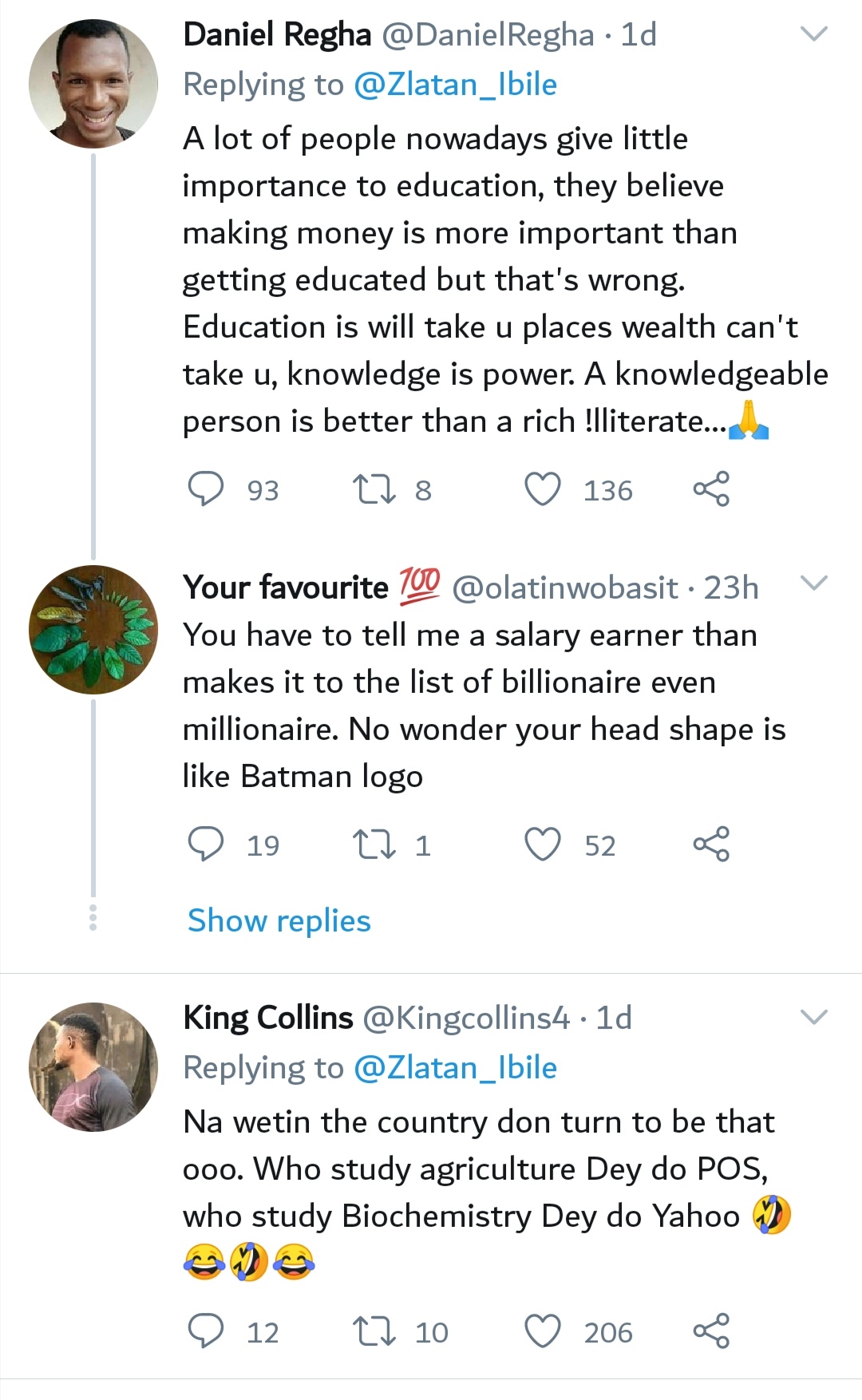This screenshot has height=1400, width=862.
Task: Click Show replies link
Action: pos(279,920)
